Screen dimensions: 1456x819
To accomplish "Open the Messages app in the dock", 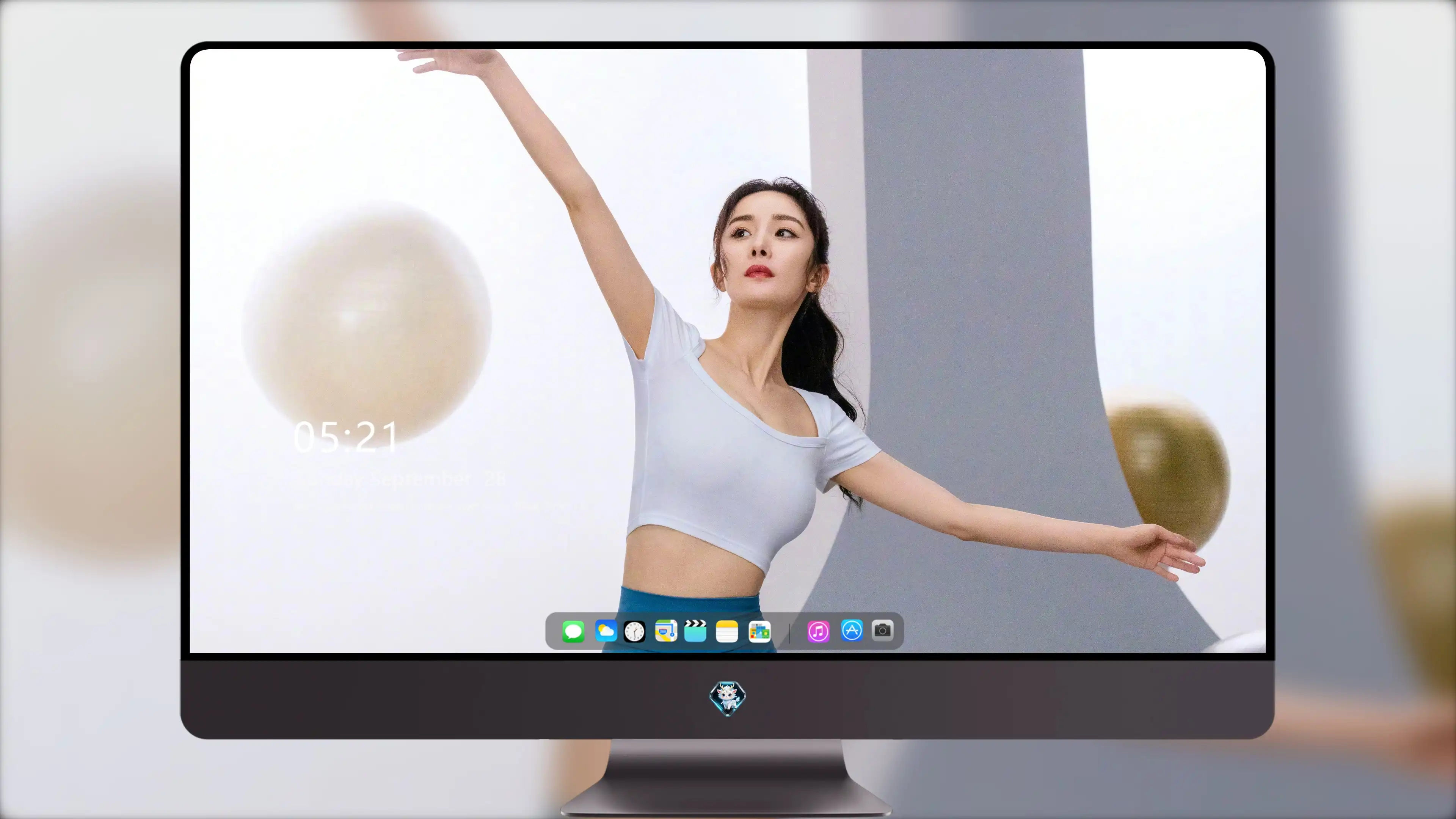I will [x=573, y=631].
